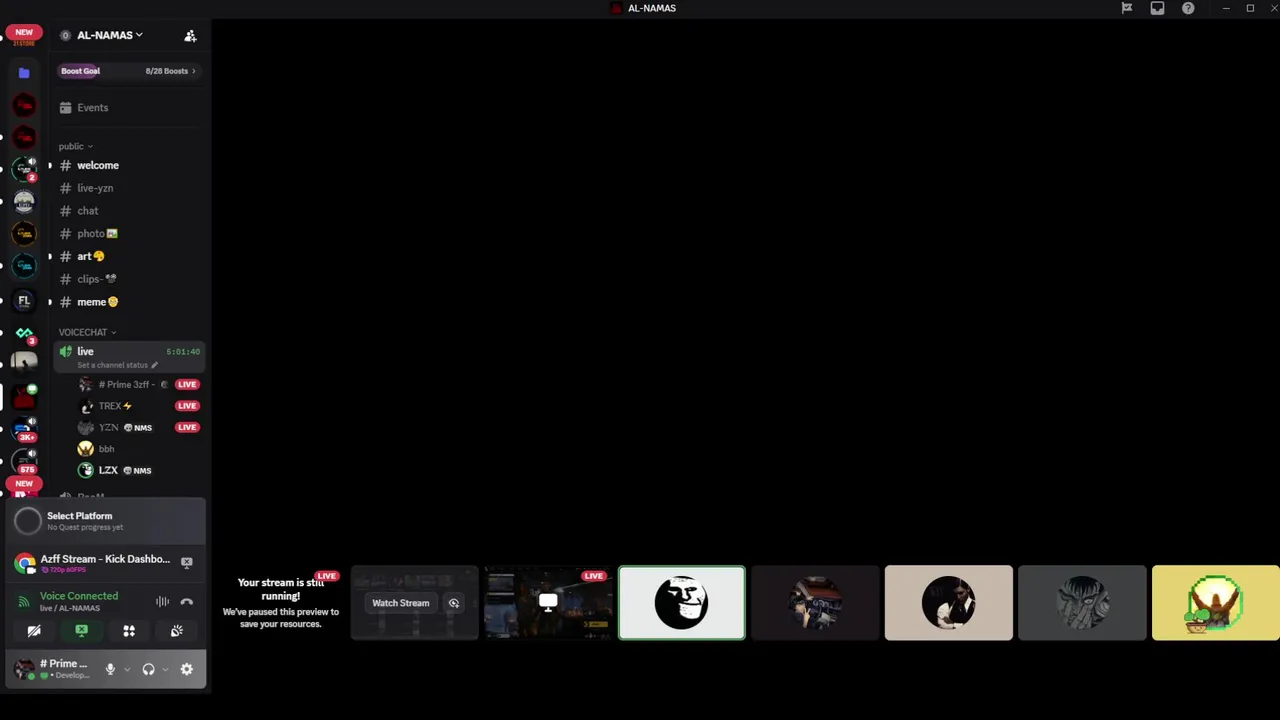Open the headphone output options arrow
The width and height of the screenshot is (1280, 720).
click(165, 670)
